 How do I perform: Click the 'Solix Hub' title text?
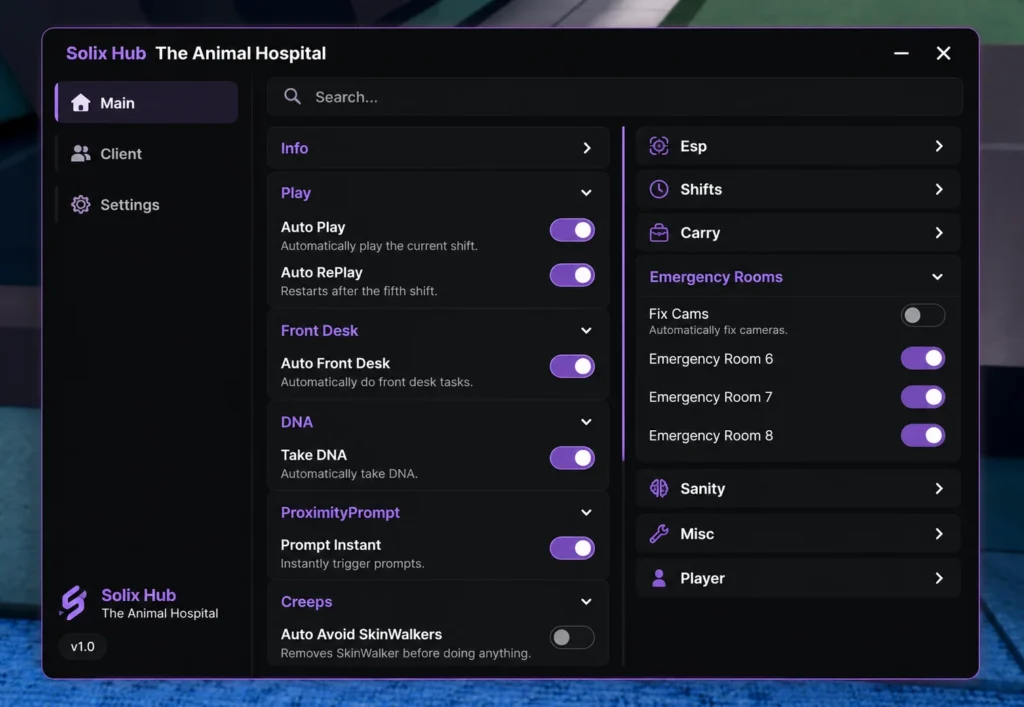pos(106,53)
